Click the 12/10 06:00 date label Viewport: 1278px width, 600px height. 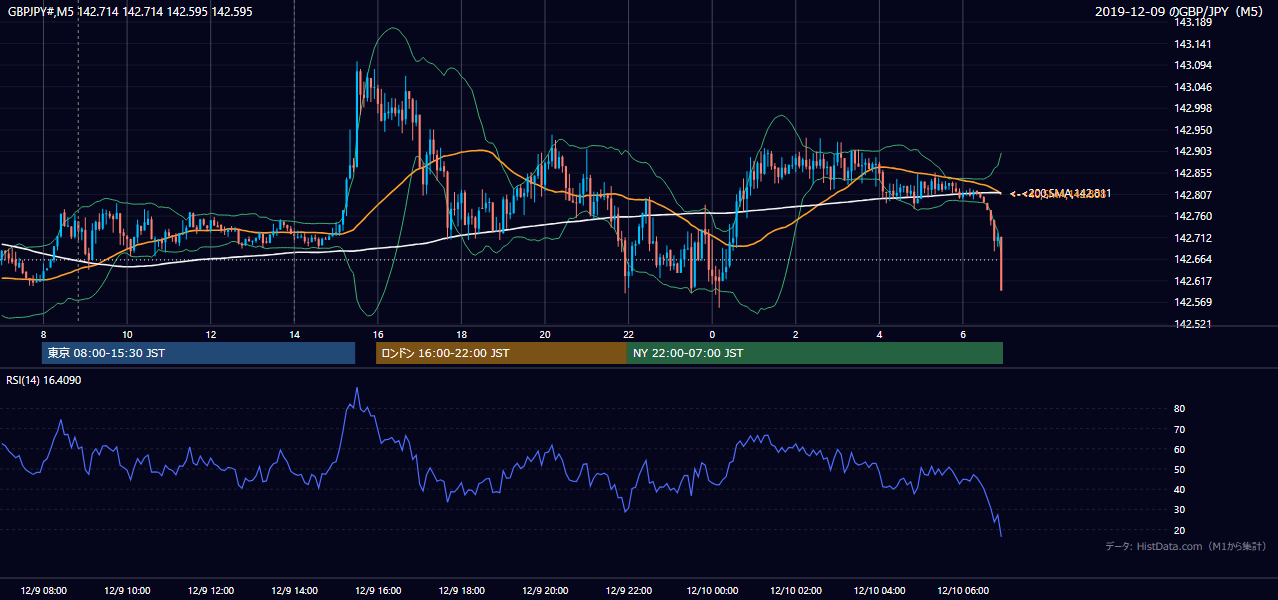963,590
